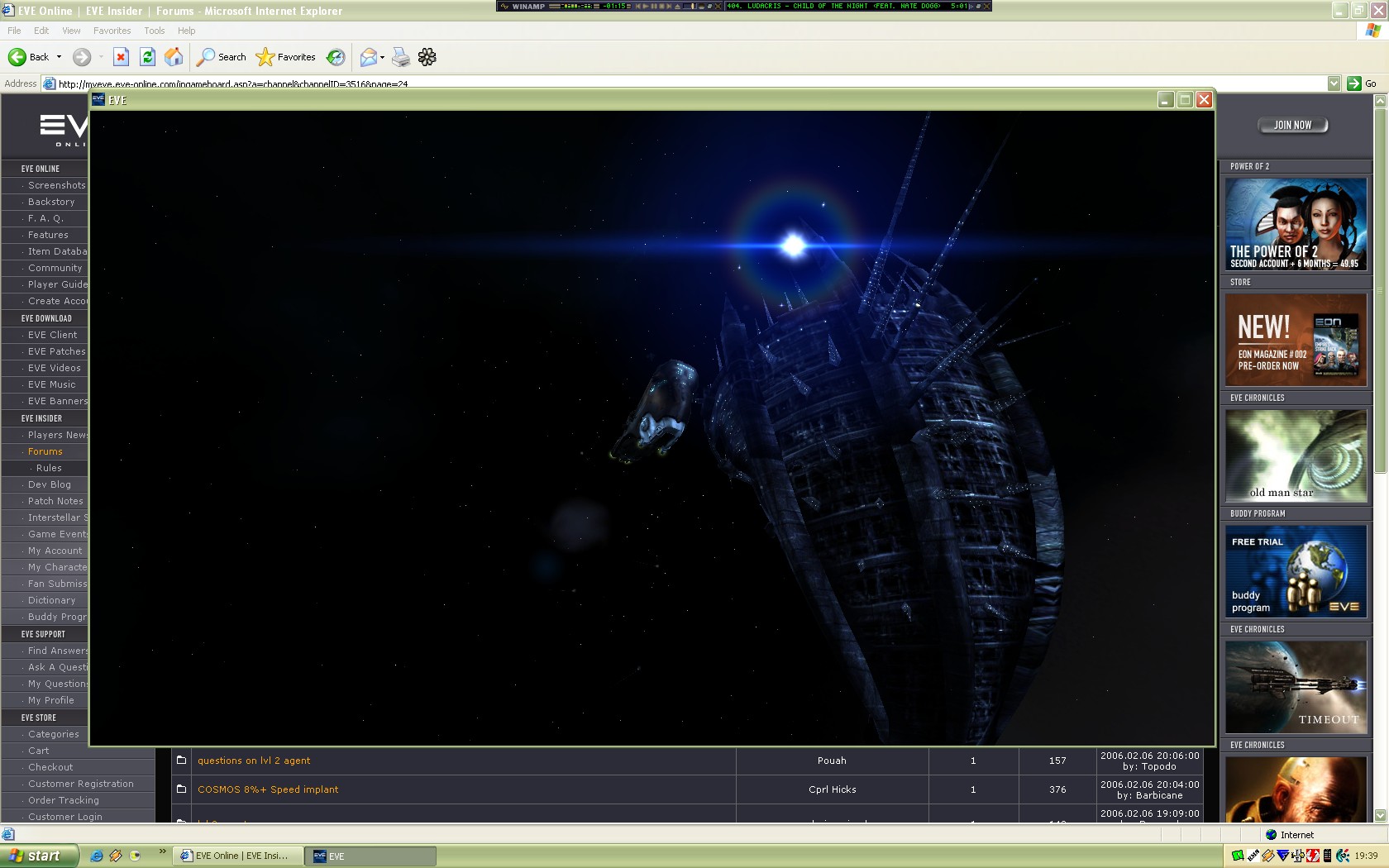
Task: Open the File menu
Action: tap(14, 31)
